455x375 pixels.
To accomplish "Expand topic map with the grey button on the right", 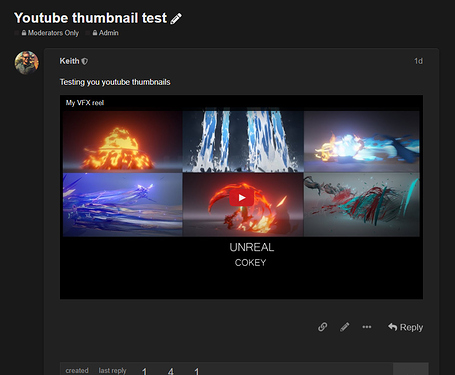I will [x=411, y=369].
